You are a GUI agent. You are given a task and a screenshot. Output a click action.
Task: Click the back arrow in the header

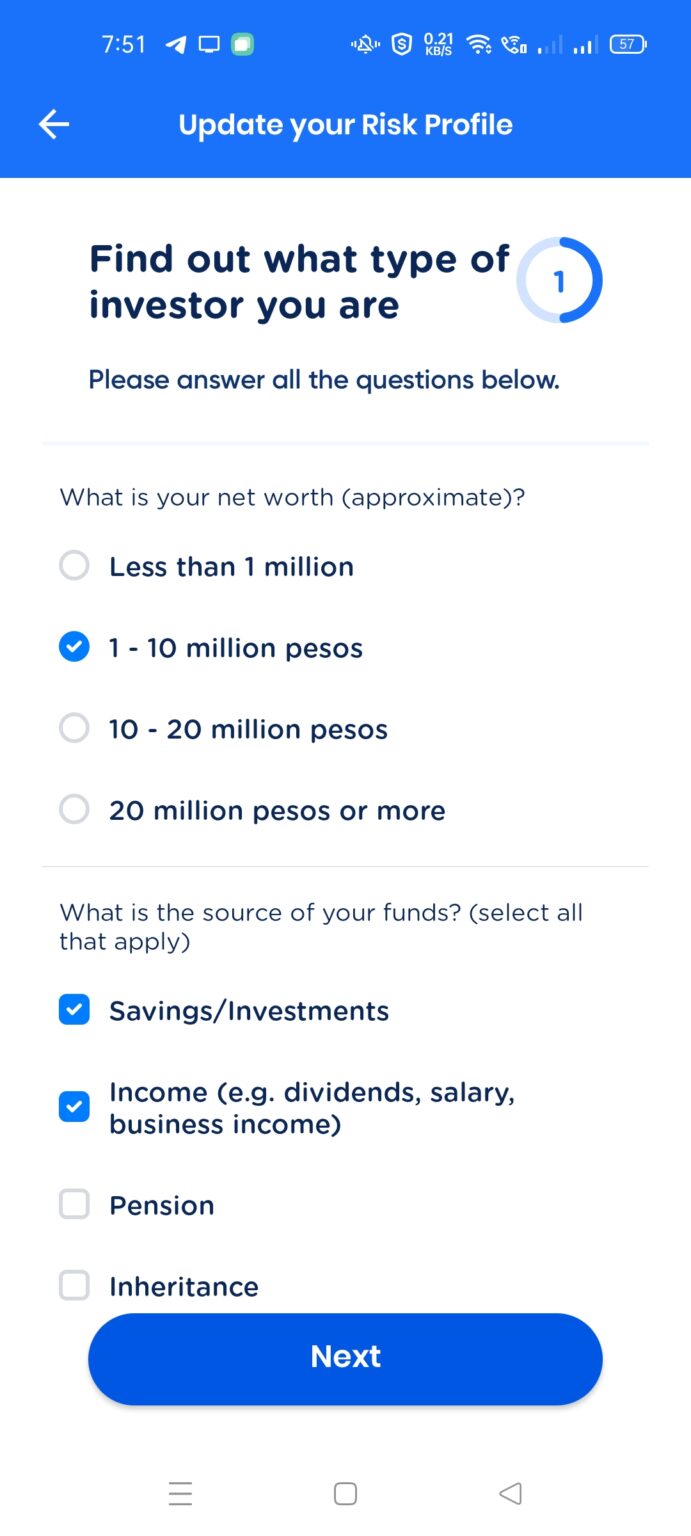point(53,124)
